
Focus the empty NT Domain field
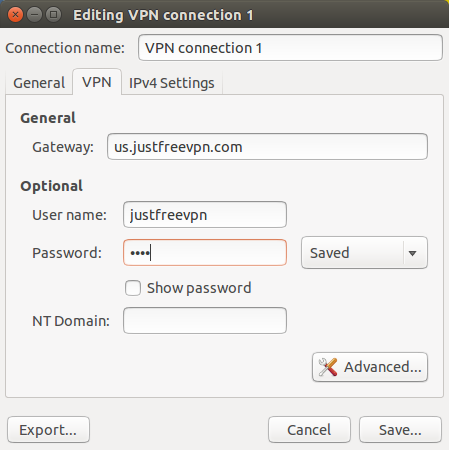(205, 321)
